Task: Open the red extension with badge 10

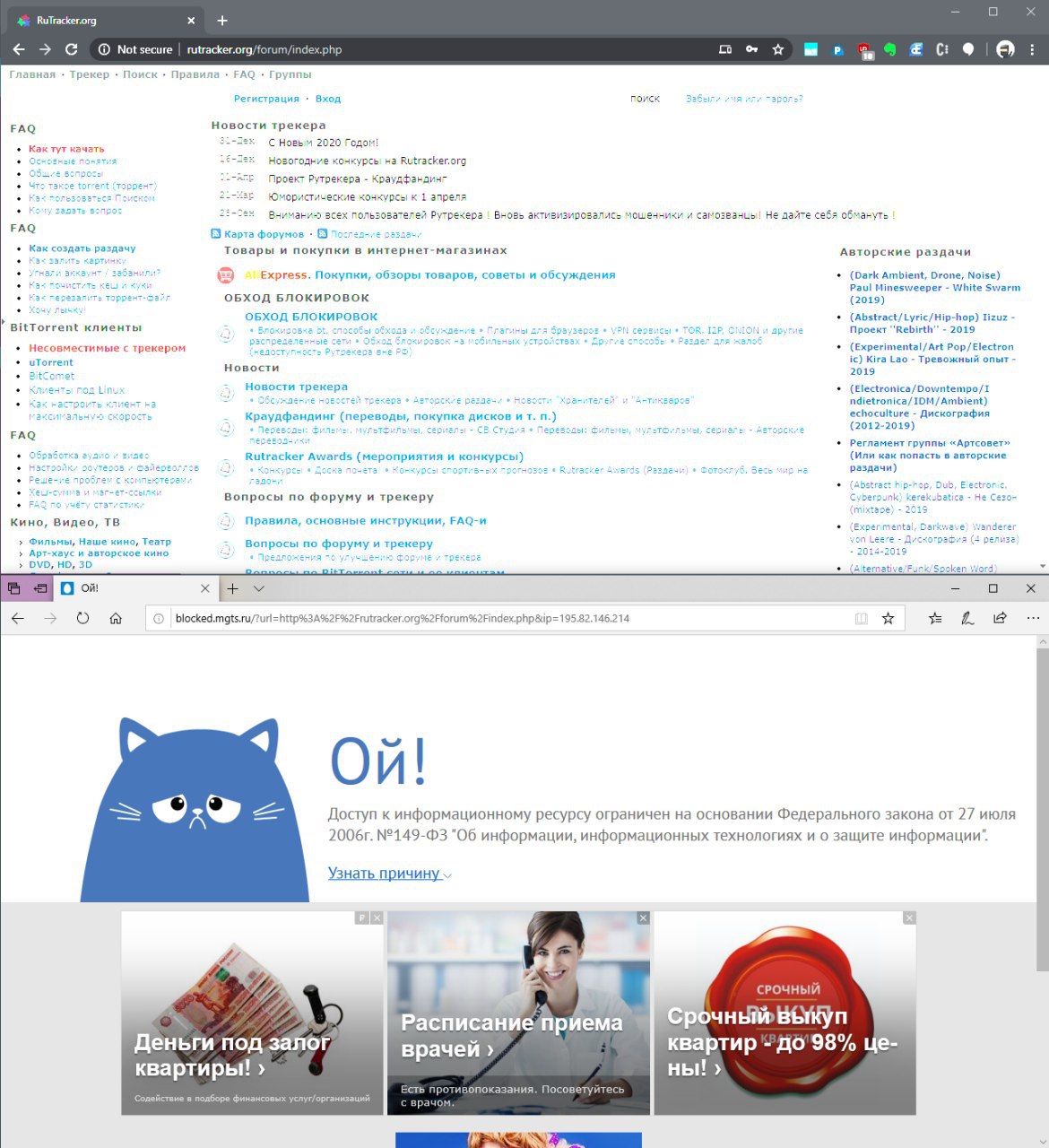Action: (x=864, y=50)
